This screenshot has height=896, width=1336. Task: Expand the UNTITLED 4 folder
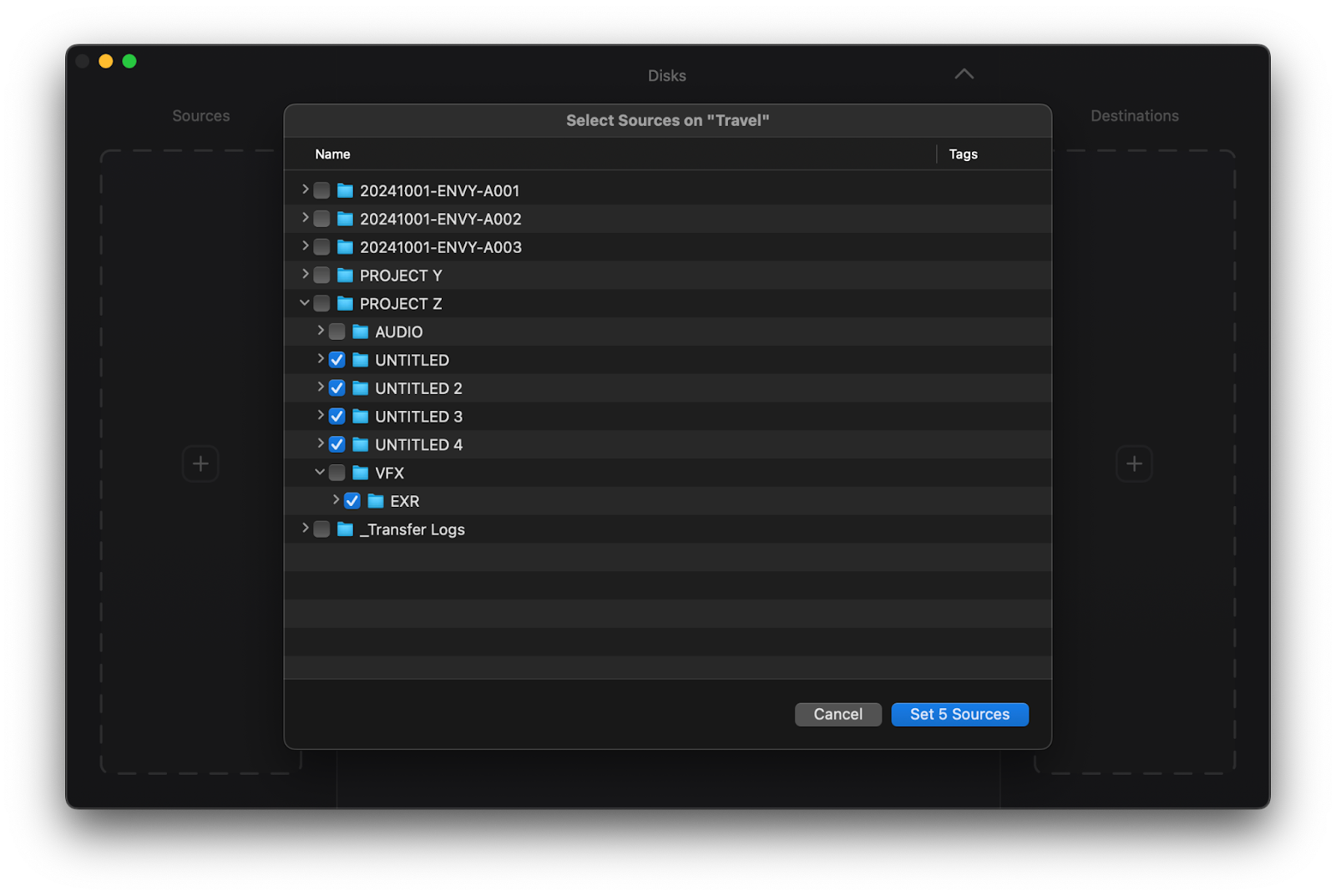[321, 444]
